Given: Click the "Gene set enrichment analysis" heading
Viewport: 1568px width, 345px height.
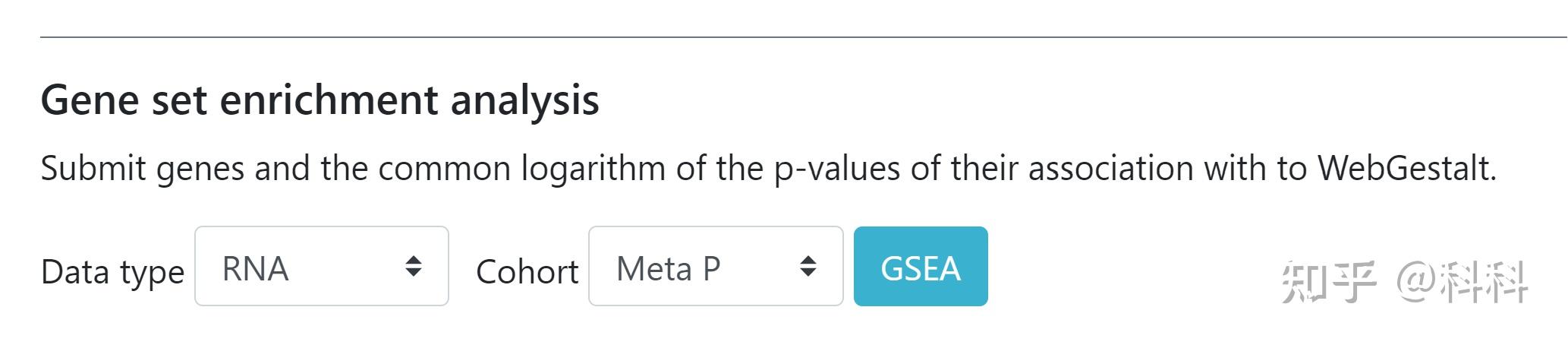Looking at the screenshot, I should [x=320, y=100].
